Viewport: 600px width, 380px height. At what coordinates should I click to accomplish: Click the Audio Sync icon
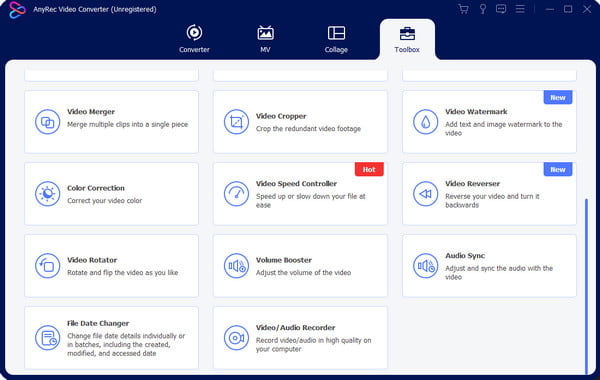[426, 266]
